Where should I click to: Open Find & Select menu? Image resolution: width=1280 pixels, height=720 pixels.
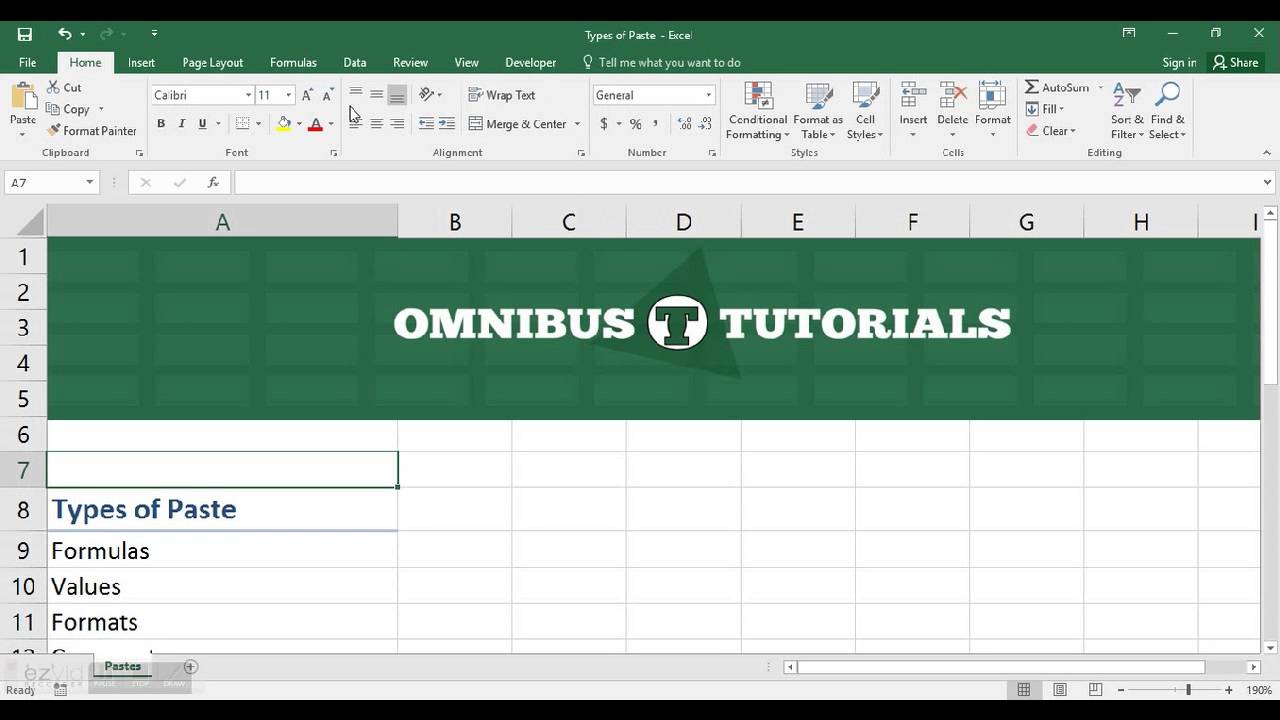pos(1167,111)
